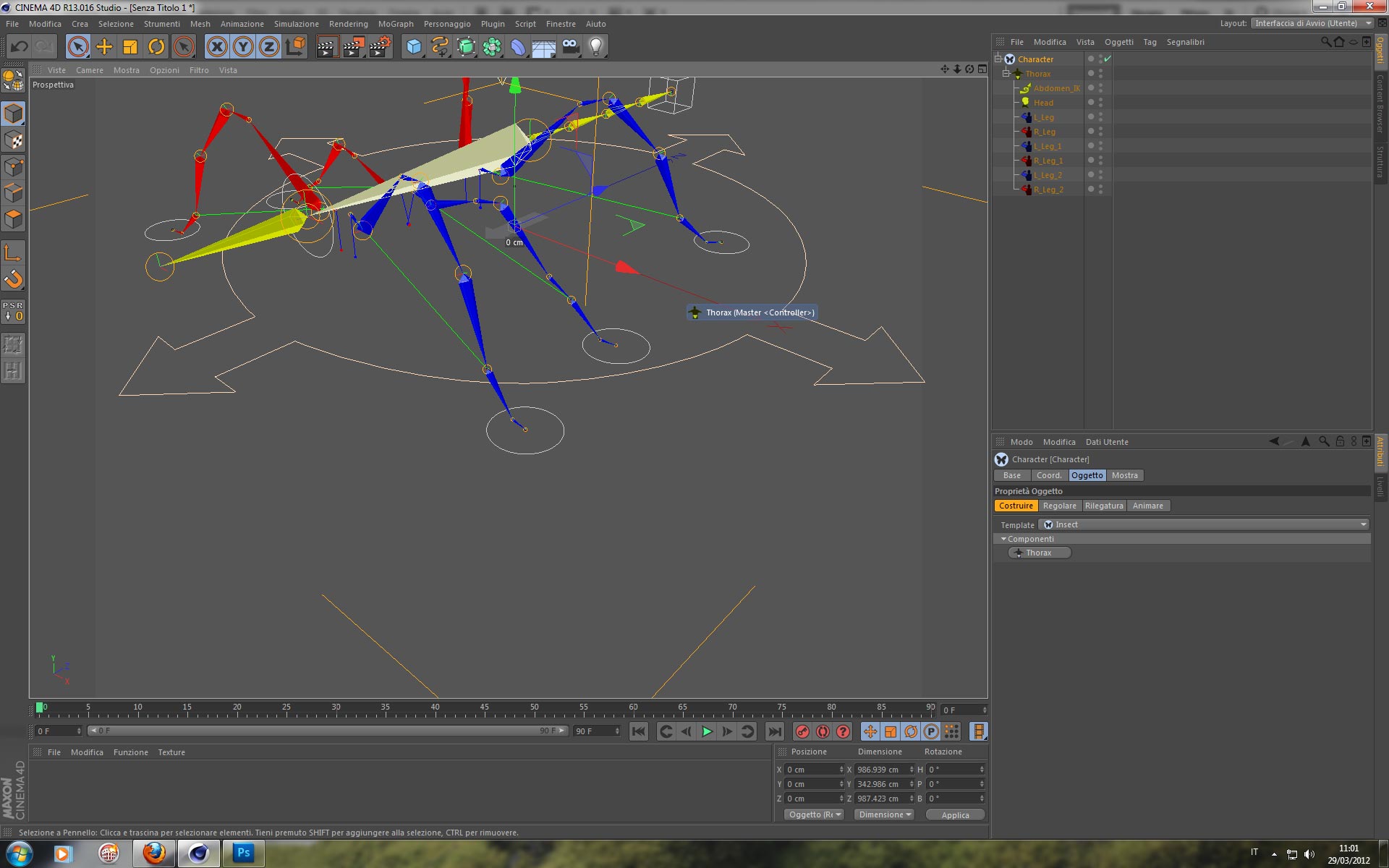Collapse the Componenti section
1389x868 pixels.
(x=1003, y=539)
